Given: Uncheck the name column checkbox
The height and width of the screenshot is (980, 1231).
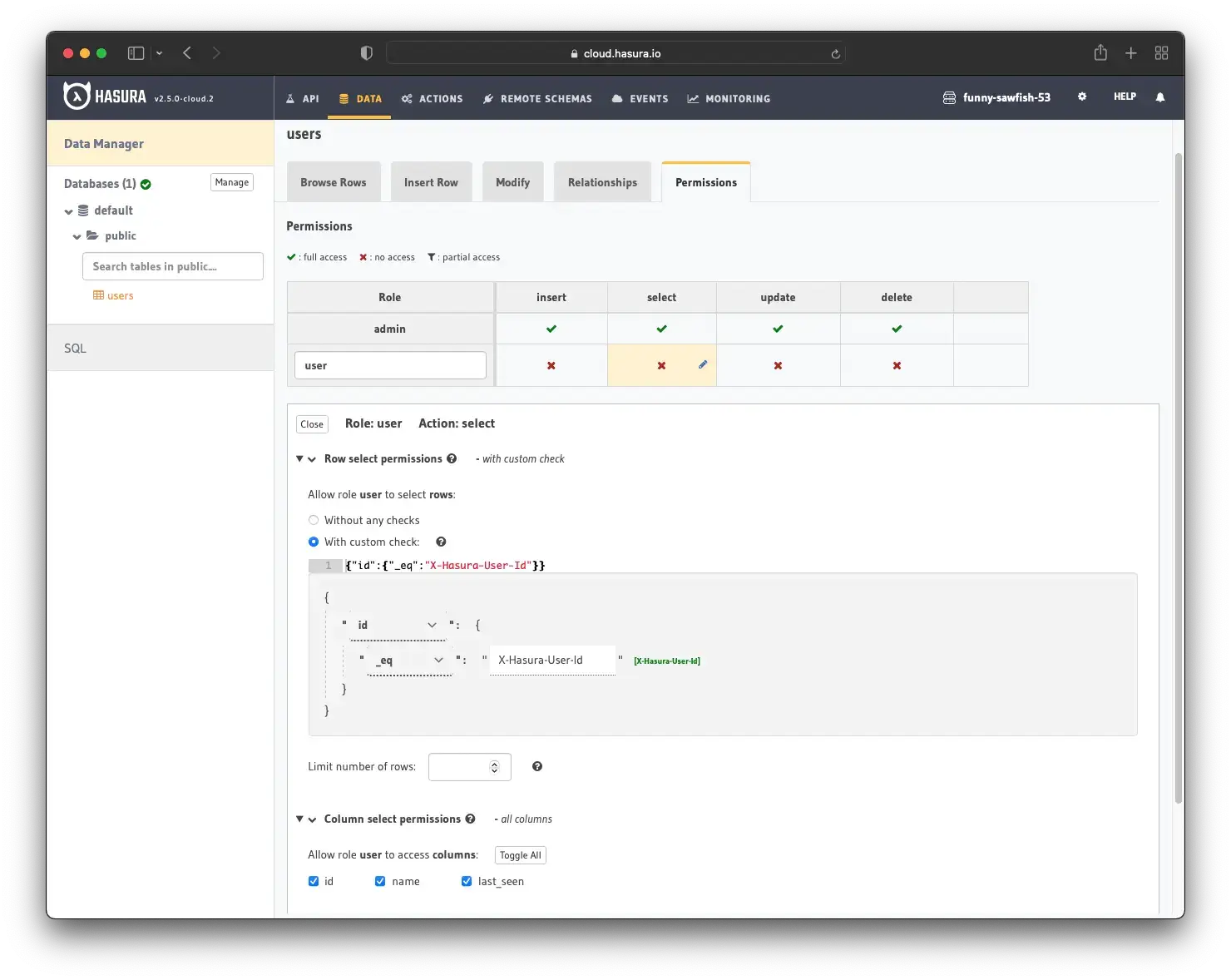Looking at the screenshot, I should [x=380, y=881].
